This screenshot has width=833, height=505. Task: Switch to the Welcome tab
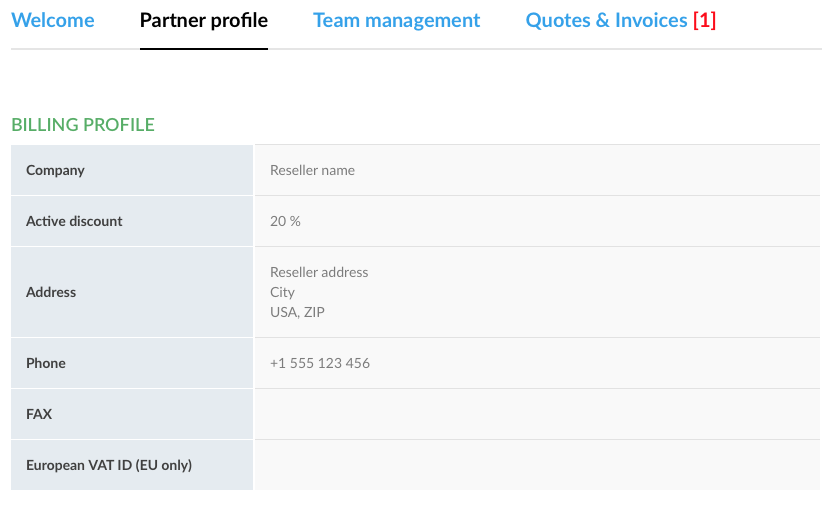pyautogui.click(x=53, y=20)
